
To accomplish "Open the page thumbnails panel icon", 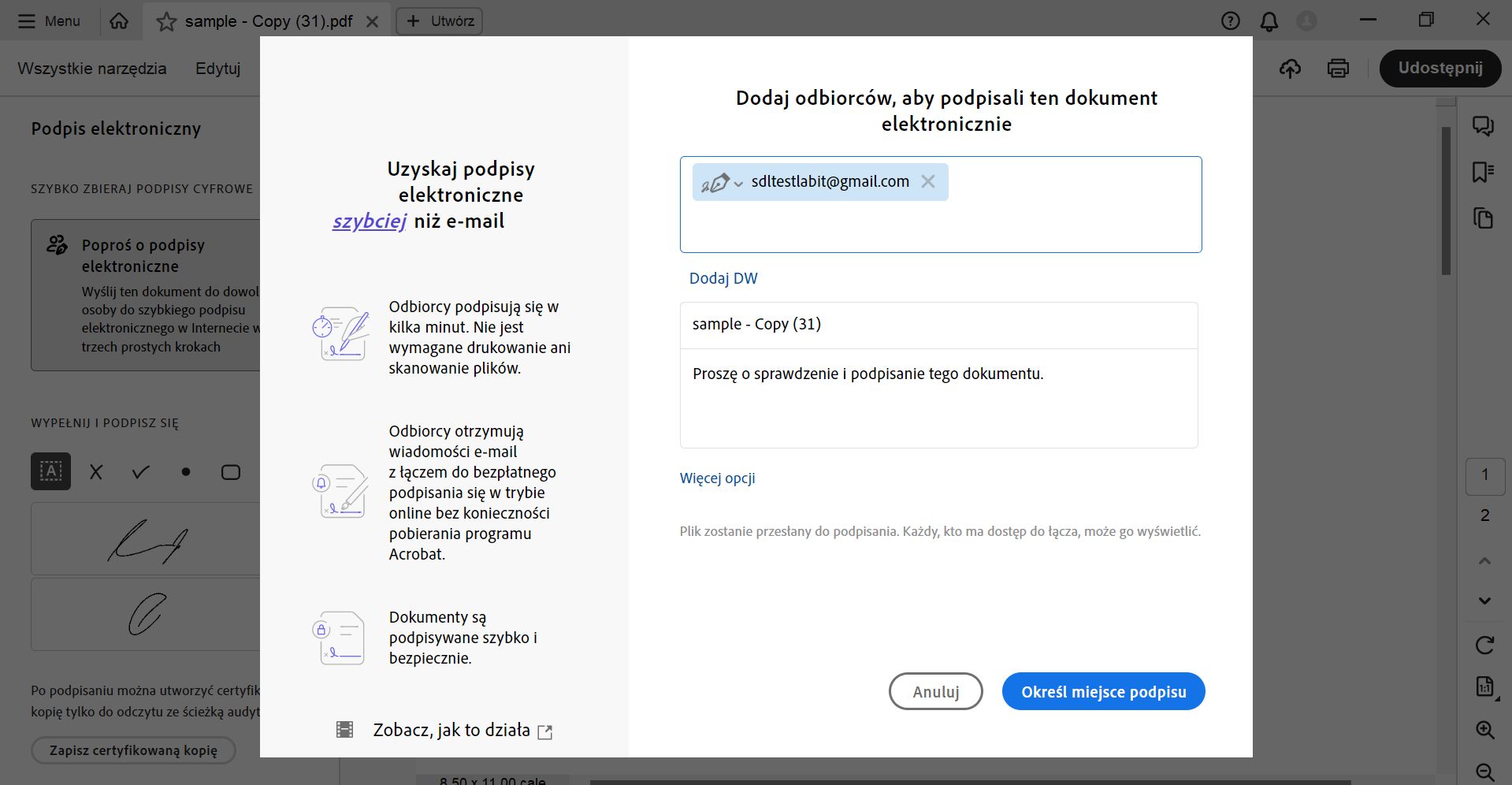I will [1484, 218].
